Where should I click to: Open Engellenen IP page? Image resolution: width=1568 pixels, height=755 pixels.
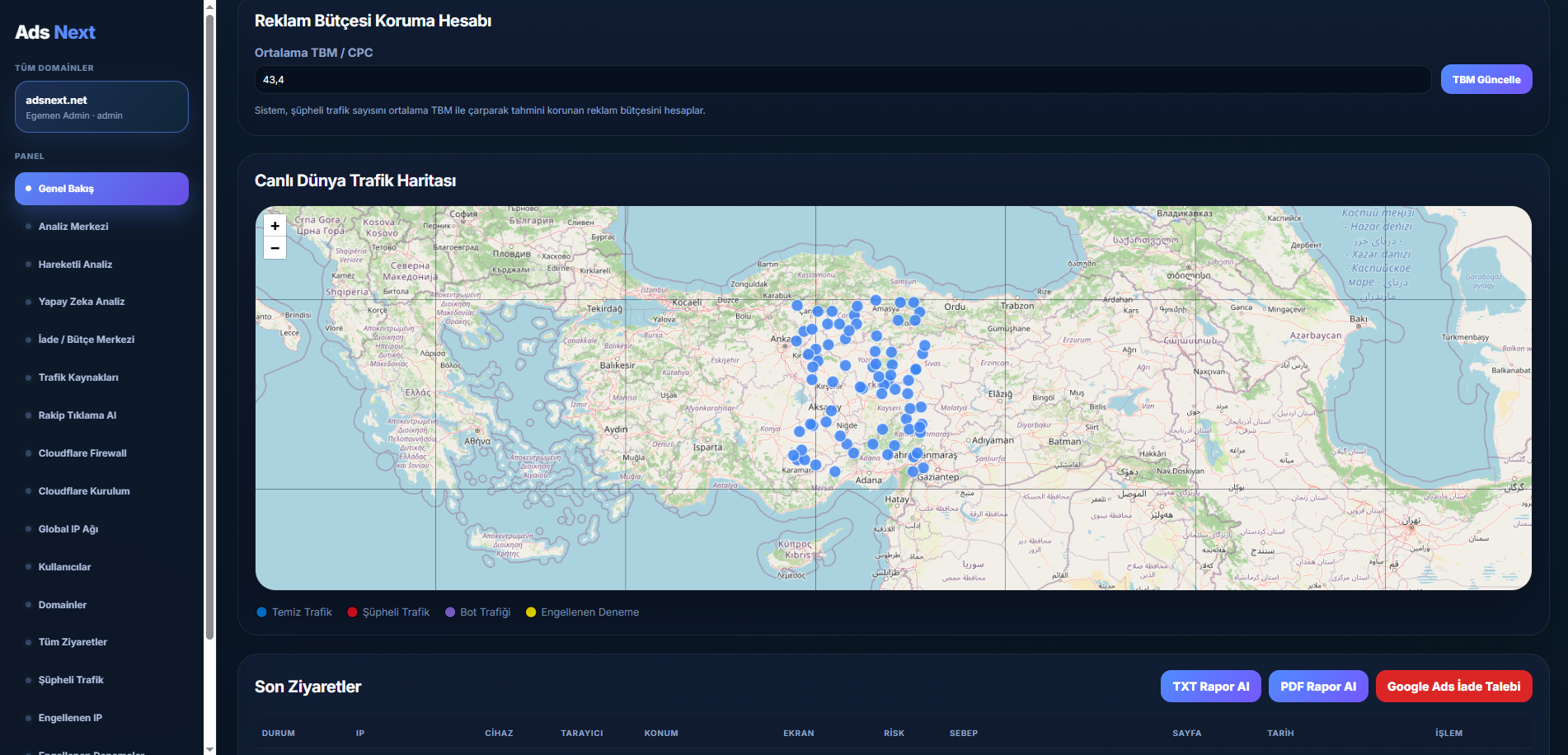click(101, 718)
